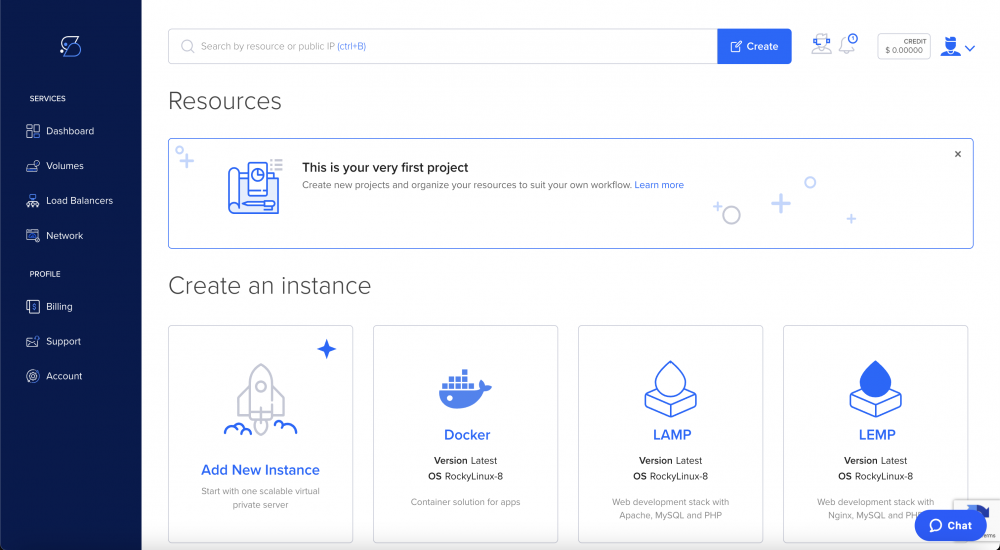The width and height of the screenshot is (1000, 550).
Task: Click the user avatar icon
Action: tap(950, 47)
